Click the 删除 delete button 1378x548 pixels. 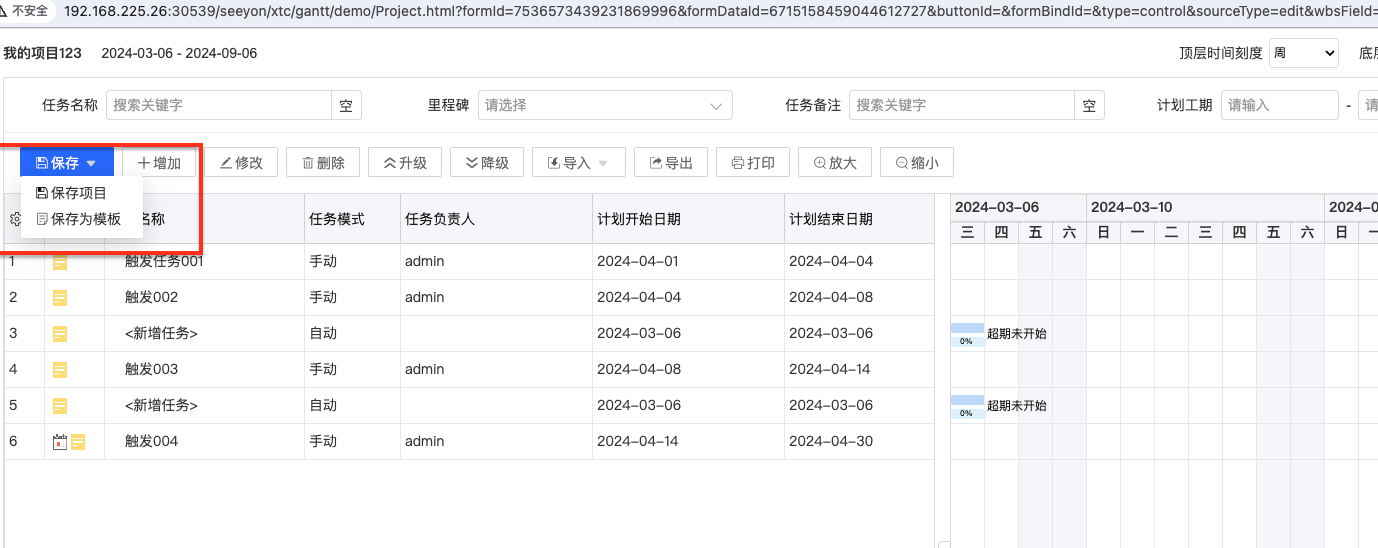[x=323, y=163]
